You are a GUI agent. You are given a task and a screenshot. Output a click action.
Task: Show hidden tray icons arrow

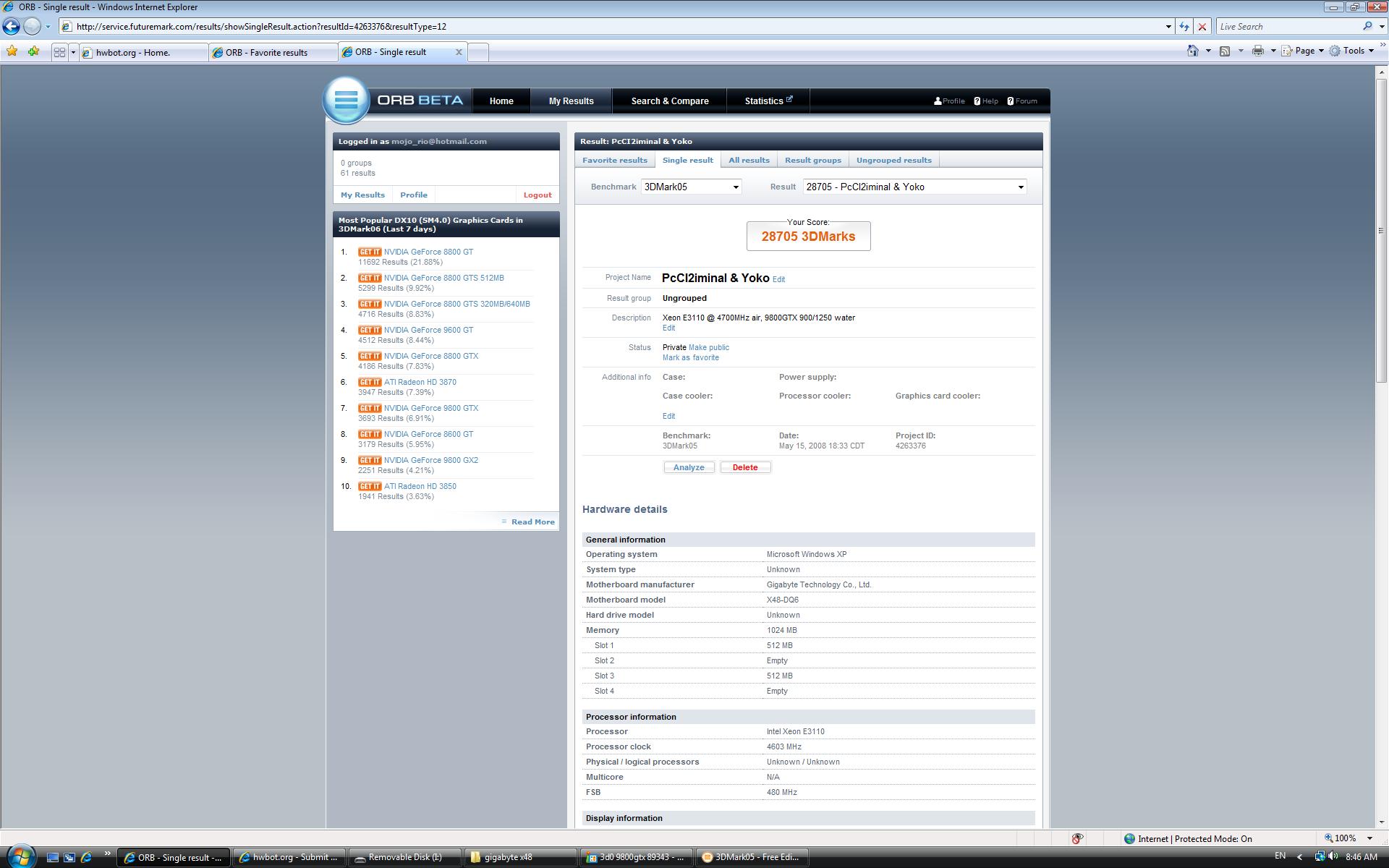pos(1300,857)
